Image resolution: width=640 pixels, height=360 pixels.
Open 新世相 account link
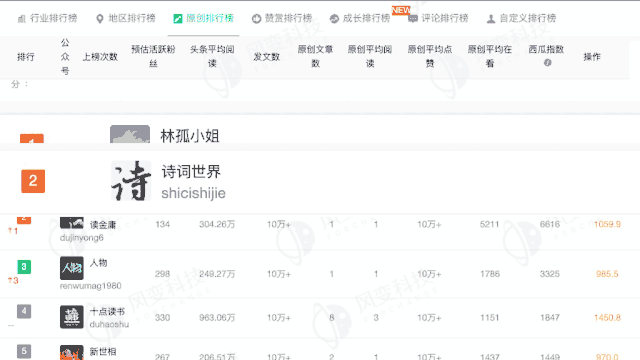pos(103,351)
